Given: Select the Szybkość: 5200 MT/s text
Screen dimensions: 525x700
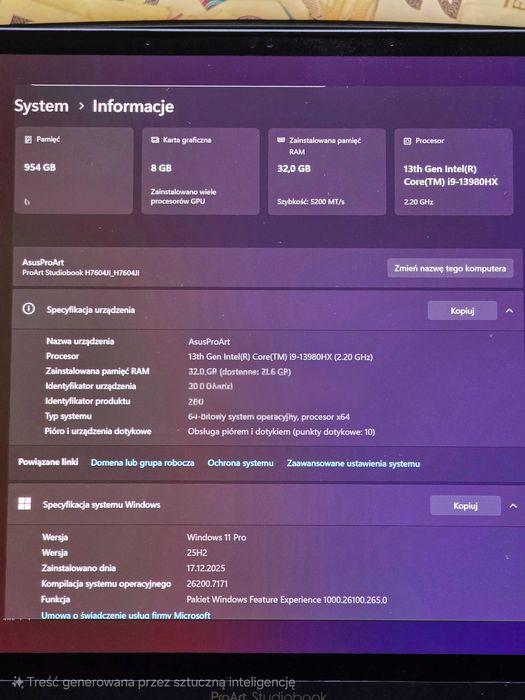Looking at the screenshot, I should 311,202.
